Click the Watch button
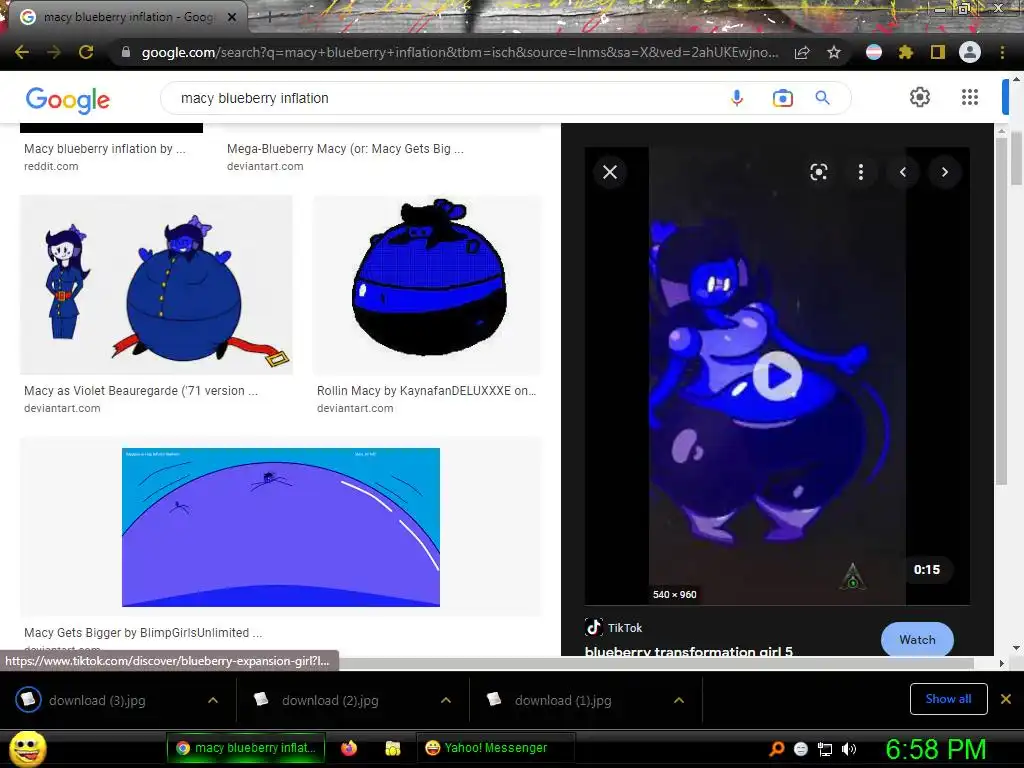The width and height of the screenshot is (1024, 768). click(x=917, y=640)
